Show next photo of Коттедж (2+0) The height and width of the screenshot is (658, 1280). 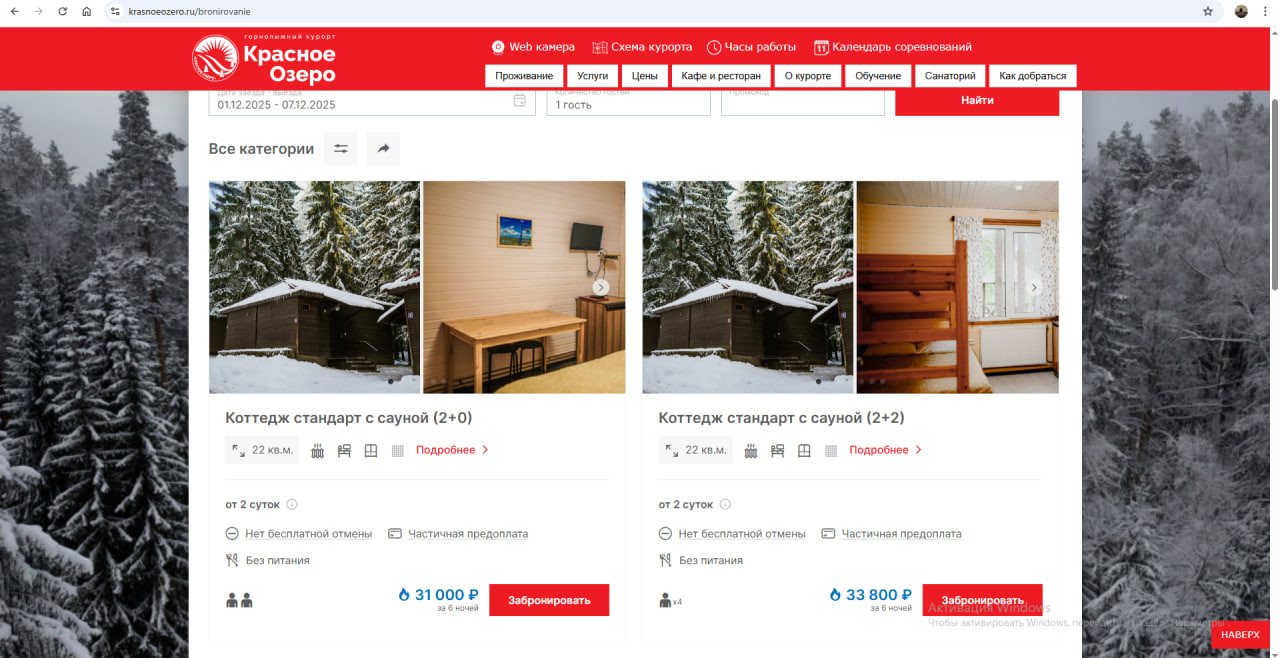601,287
